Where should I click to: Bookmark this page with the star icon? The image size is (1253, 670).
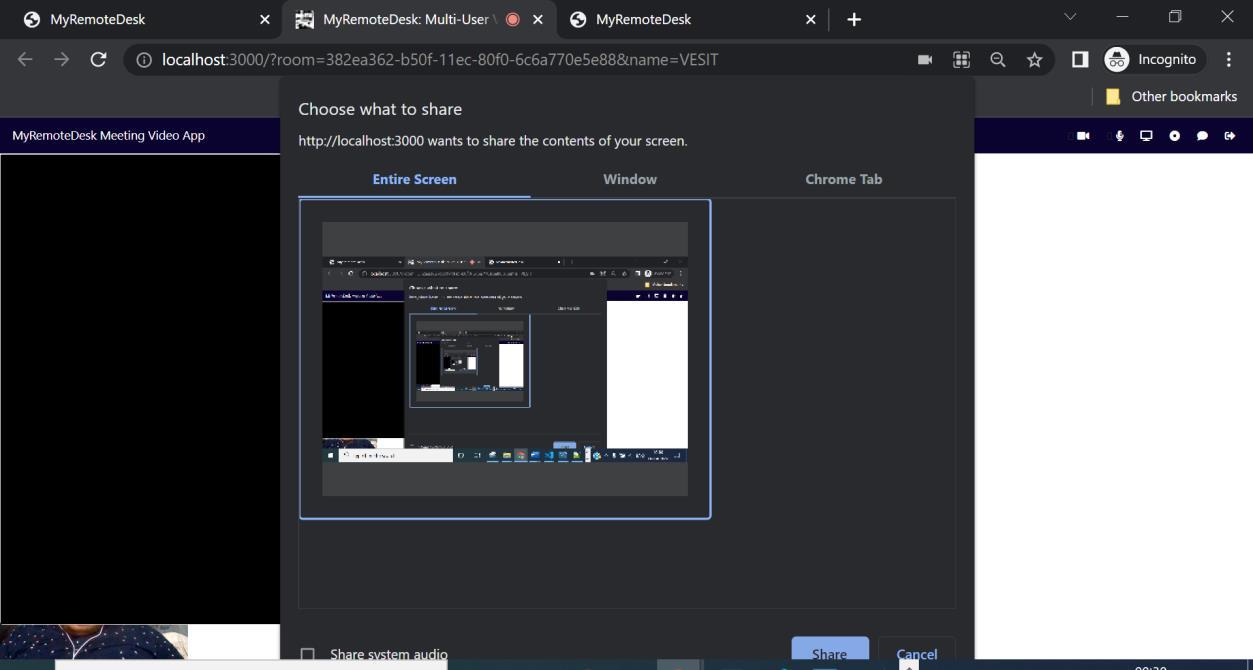(1034, 60)
